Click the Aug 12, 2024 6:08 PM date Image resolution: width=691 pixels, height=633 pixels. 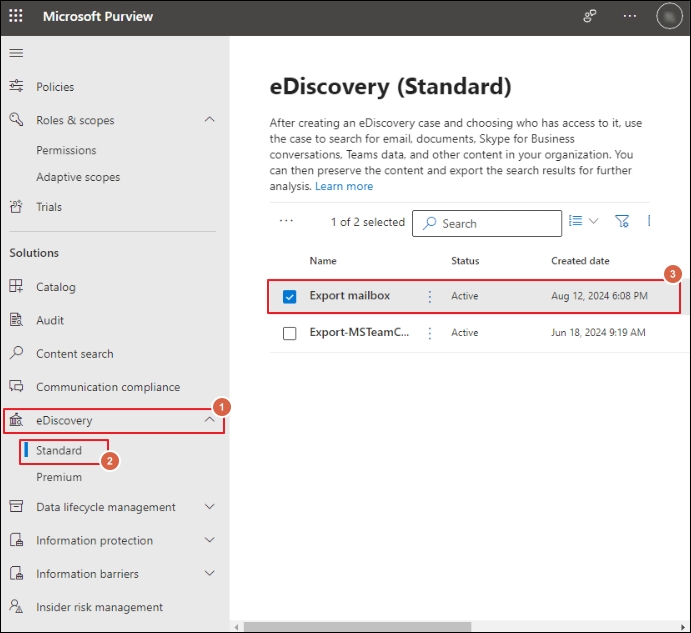(599, 296)
